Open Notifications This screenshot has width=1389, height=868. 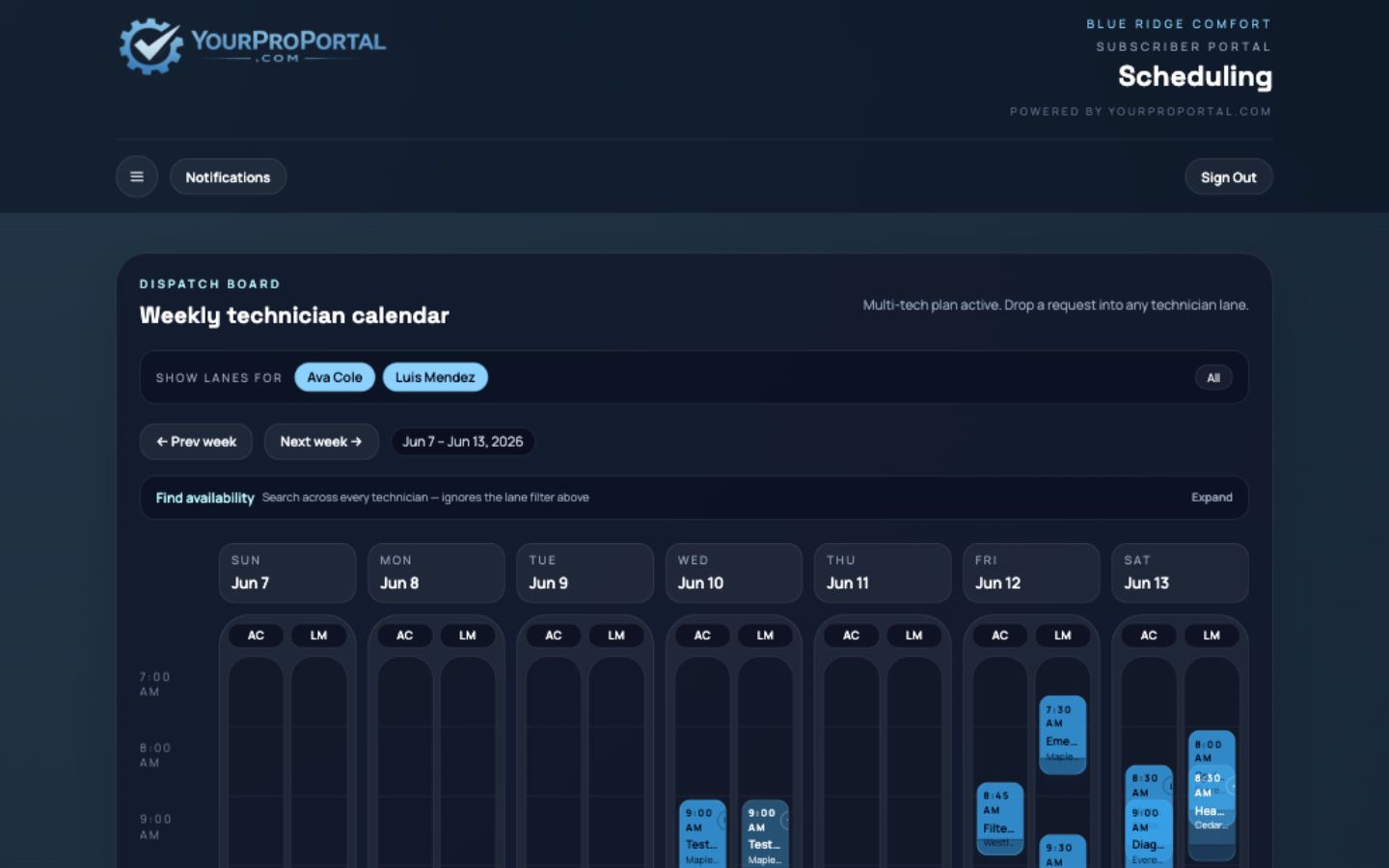tap(228, 177)
